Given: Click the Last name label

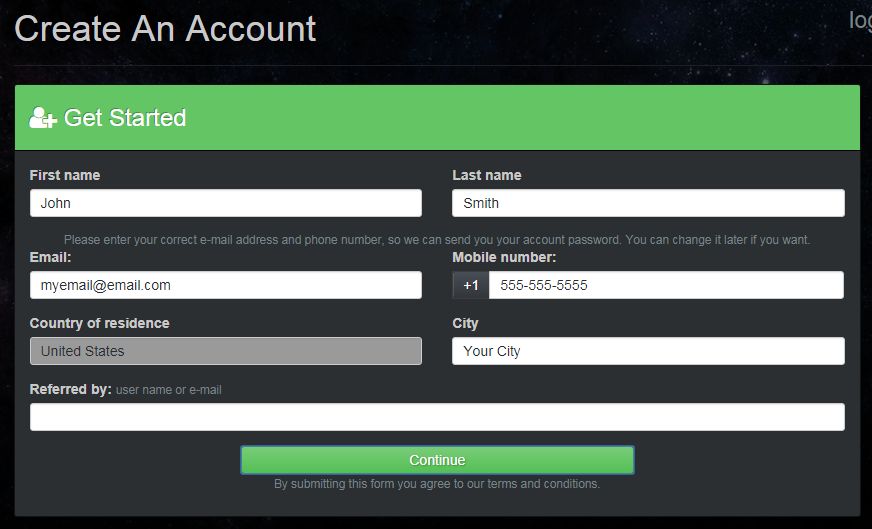Looking at the screenshot, I should tap(487, 175).
